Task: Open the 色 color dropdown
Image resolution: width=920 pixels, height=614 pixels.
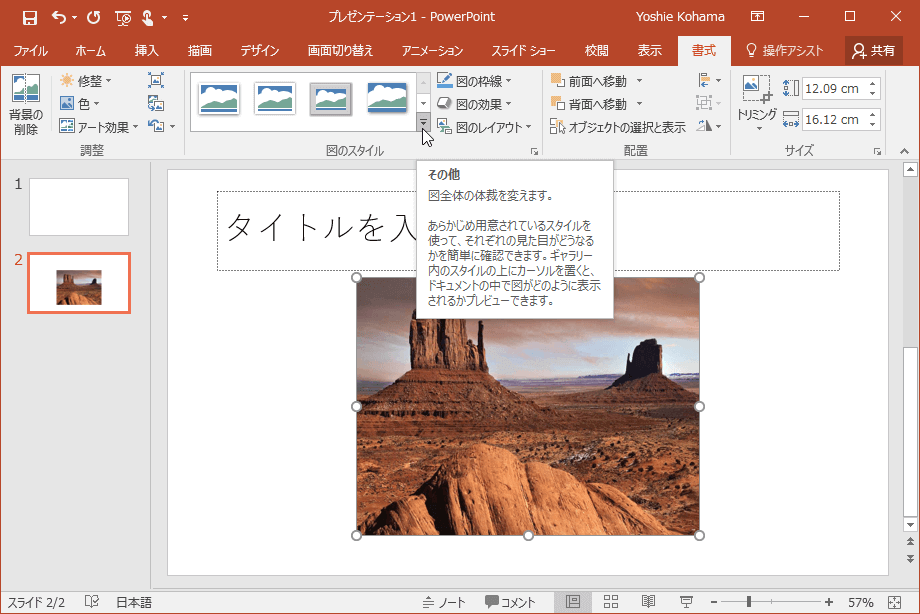Action: (80, 104)
